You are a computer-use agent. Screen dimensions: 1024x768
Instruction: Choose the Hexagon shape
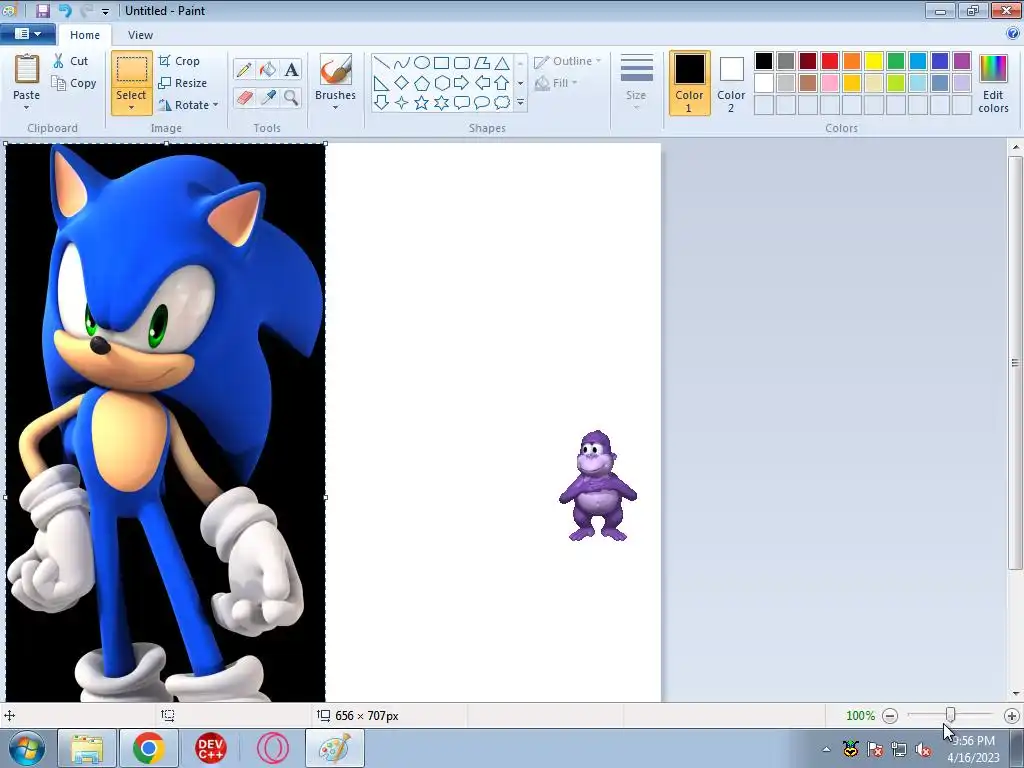point(441,83)
